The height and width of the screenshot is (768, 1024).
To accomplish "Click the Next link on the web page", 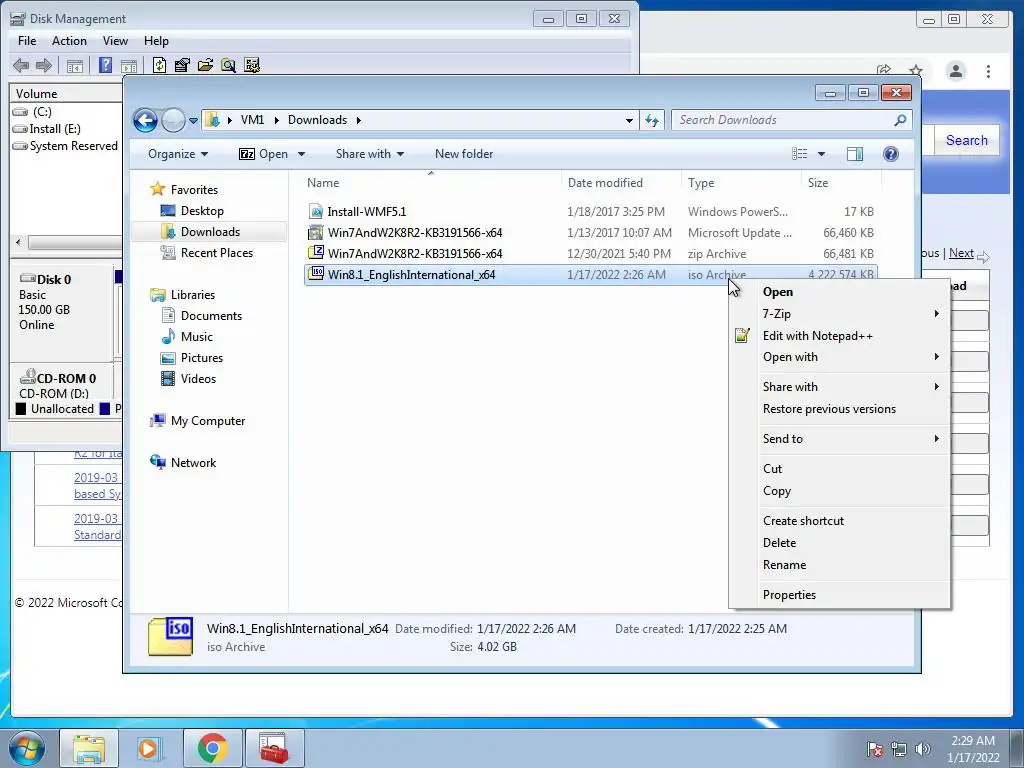I will tap(961, 253).
